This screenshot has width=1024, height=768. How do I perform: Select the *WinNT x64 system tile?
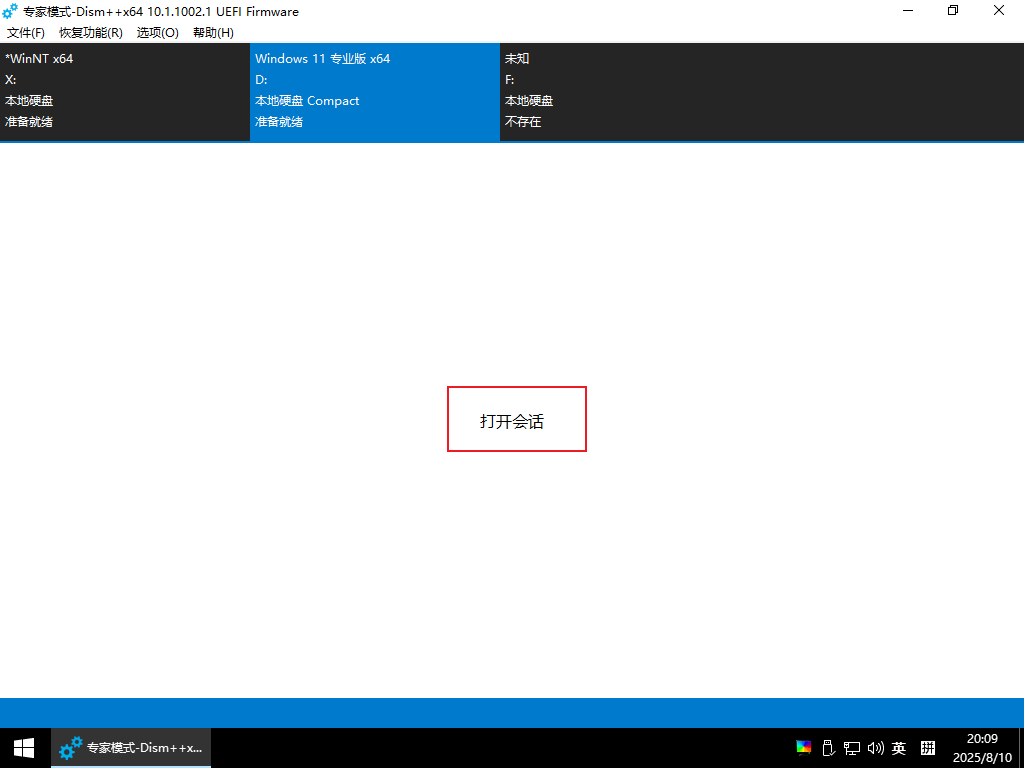coord(125,92)
